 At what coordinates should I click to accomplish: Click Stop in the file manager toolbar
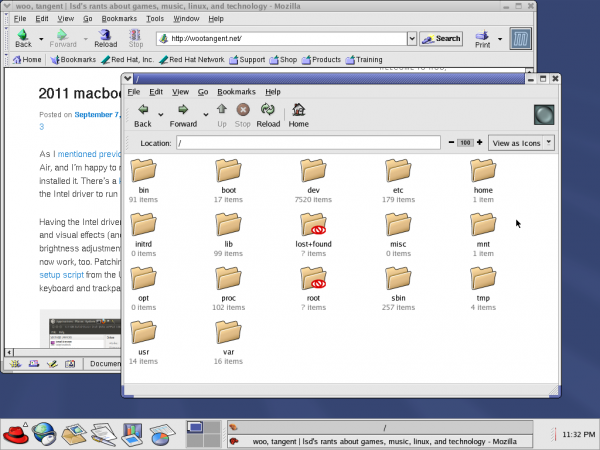pyautogui.click(x=243, y=116)
